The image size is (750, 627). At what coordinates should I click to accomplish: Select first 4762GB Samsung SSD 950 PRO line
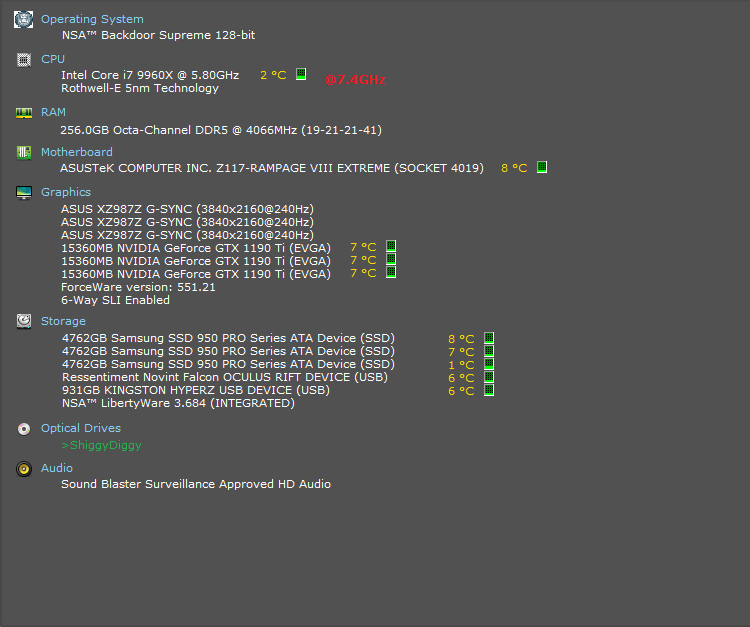click(x=228, y=338)
